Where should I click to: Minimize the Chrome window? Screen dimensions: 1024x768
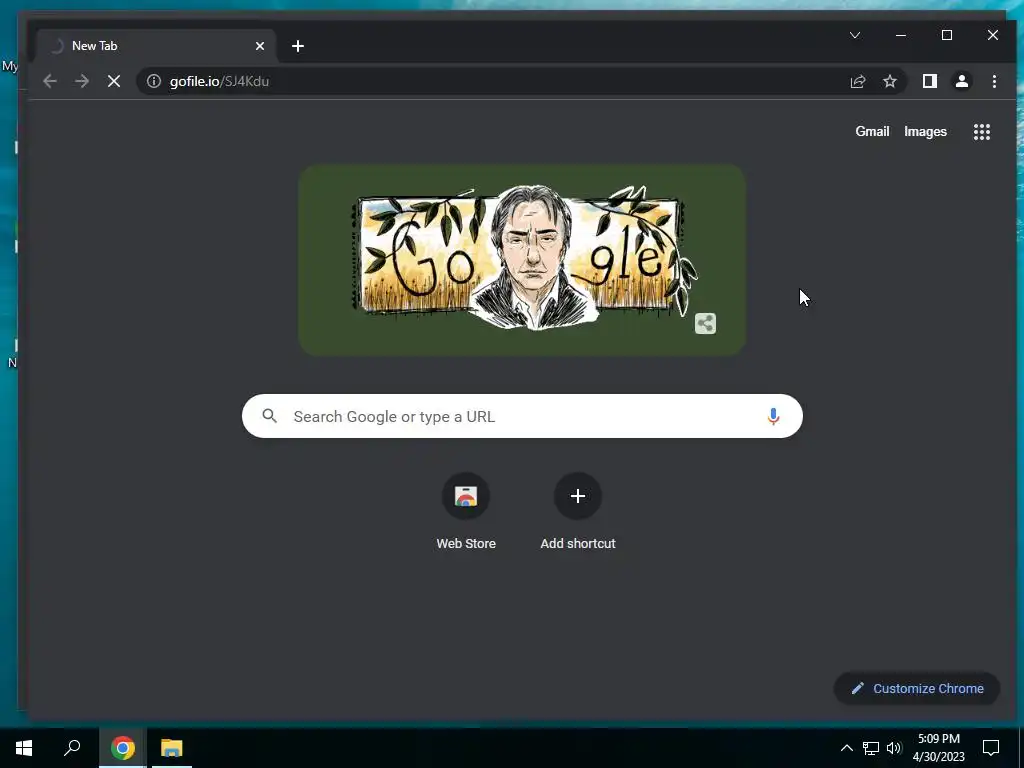click(901, 35)
